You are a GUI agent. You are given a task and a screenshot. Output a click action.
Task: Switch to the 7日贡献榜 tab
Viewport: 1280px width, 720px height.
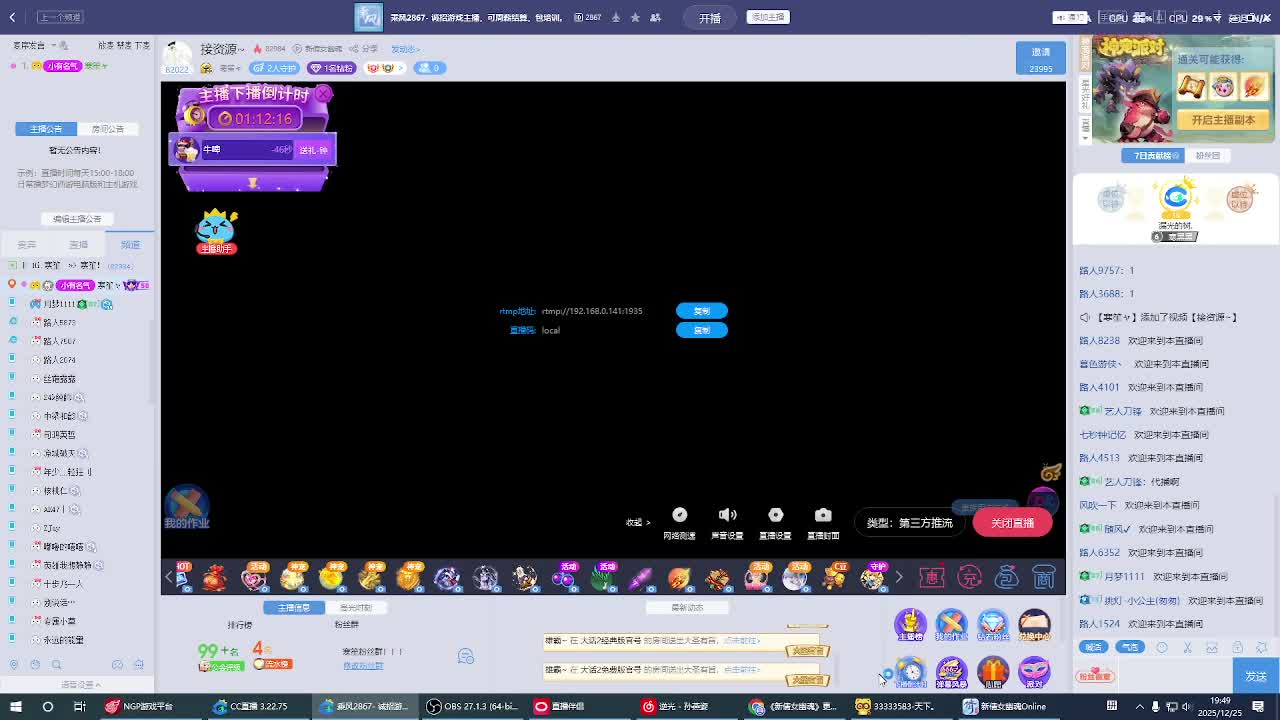tap(1152, 156)
